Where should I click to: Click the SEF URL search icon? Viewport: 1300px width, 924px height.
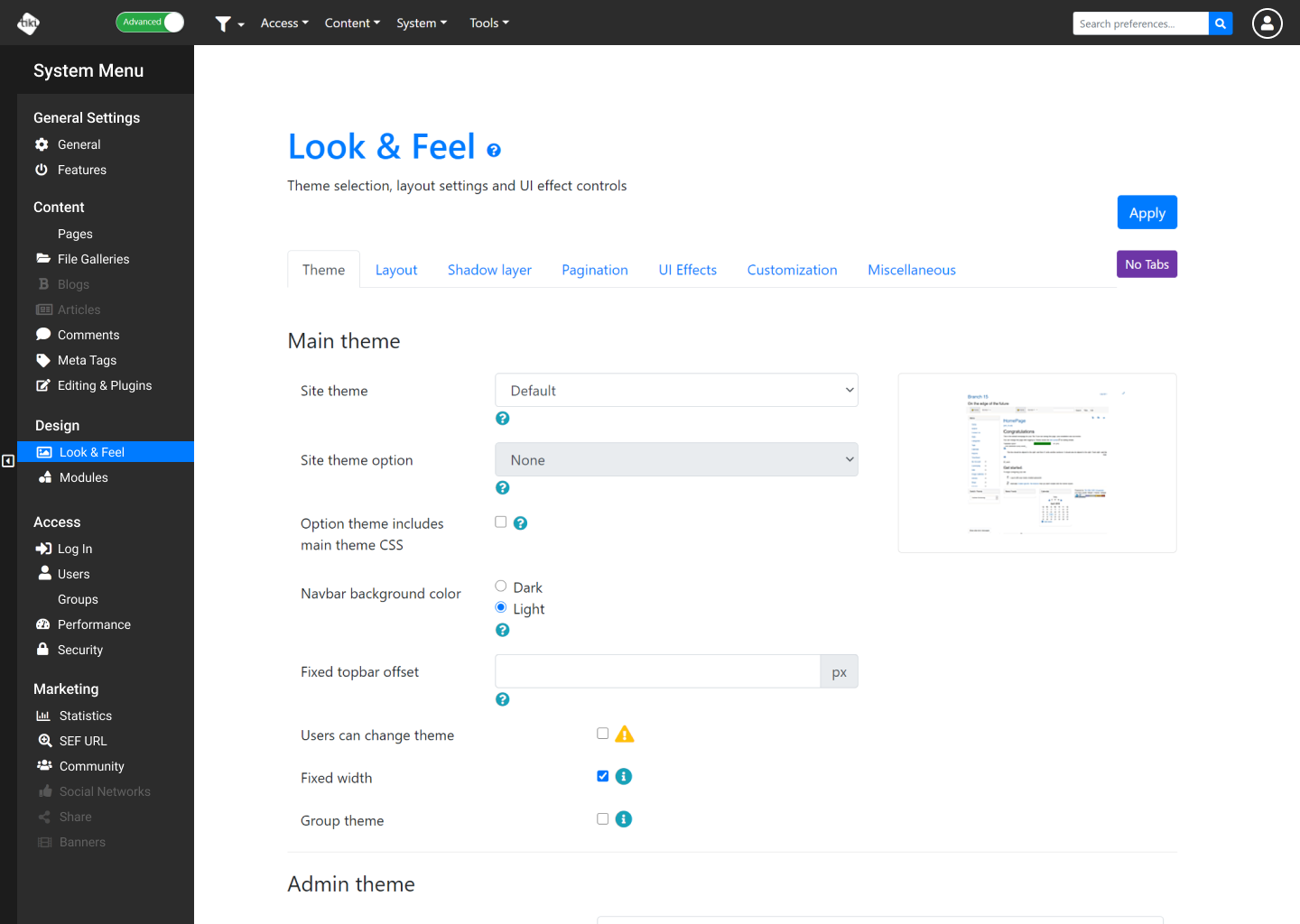pyautogui.click(x=45, y=741)
